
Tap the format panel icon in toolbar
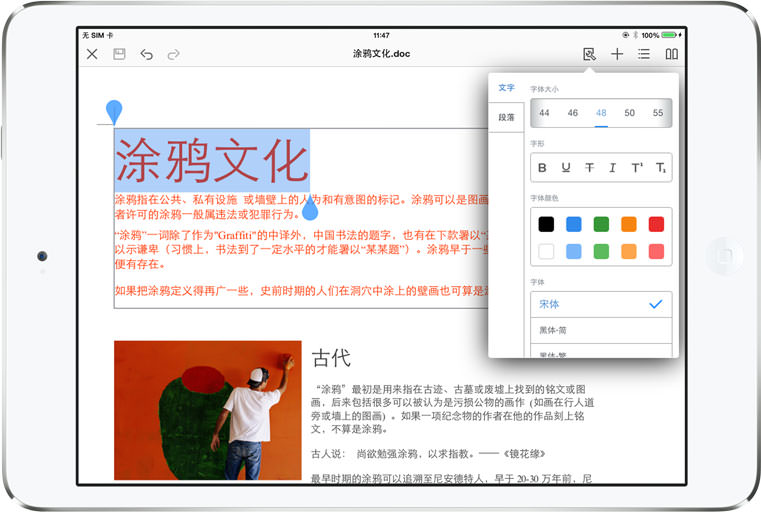point(589,54)
